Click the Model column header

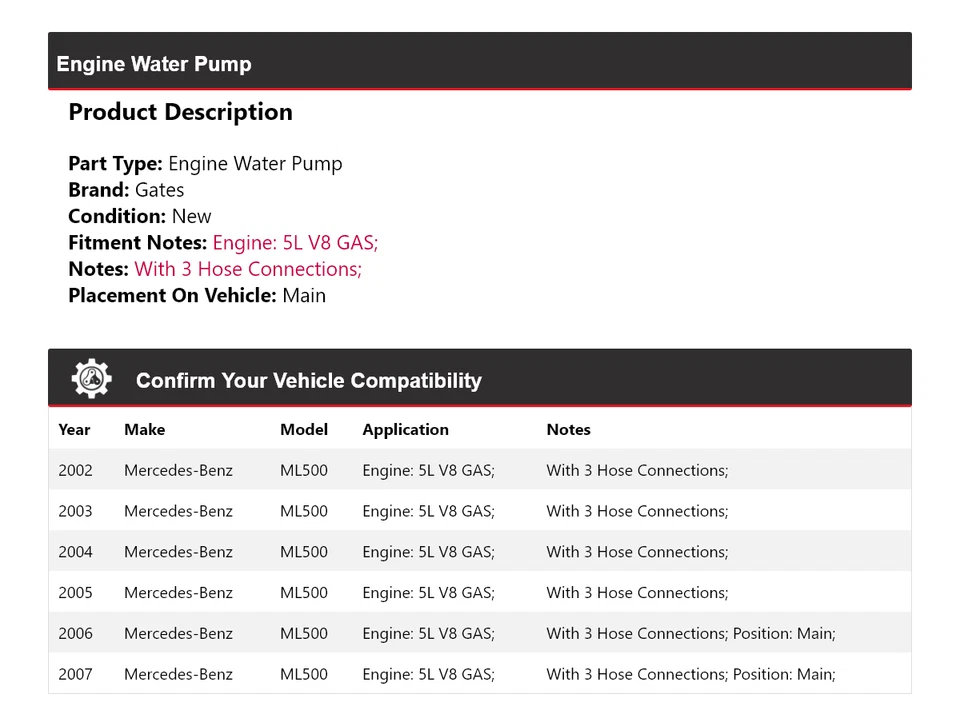coord(304,429)
